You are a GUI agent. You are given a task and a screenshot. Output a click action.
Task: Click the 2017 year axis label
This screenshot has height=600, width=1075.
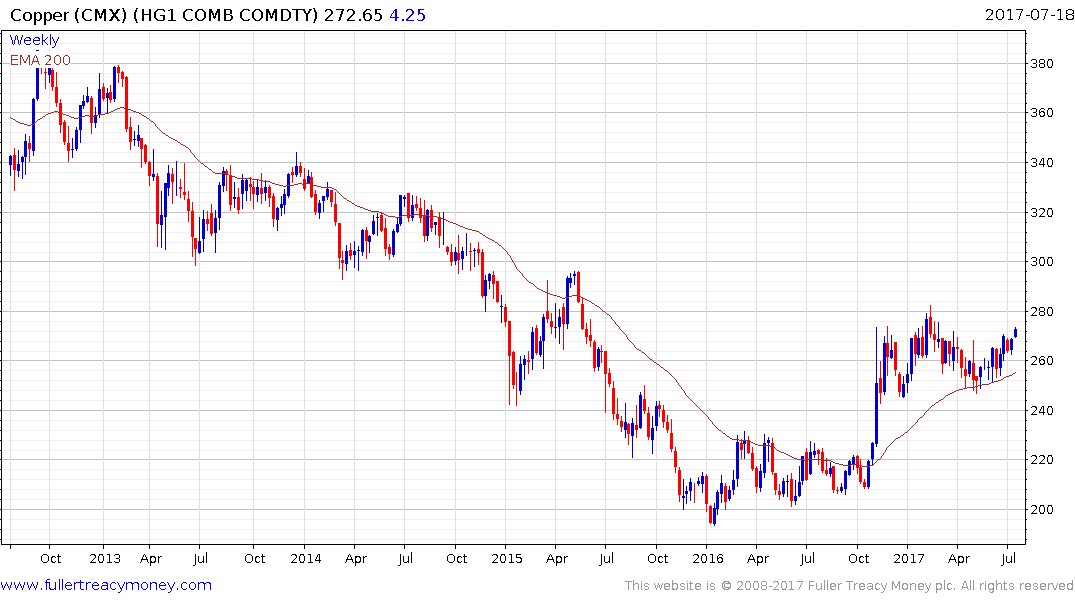coord(909,558)
